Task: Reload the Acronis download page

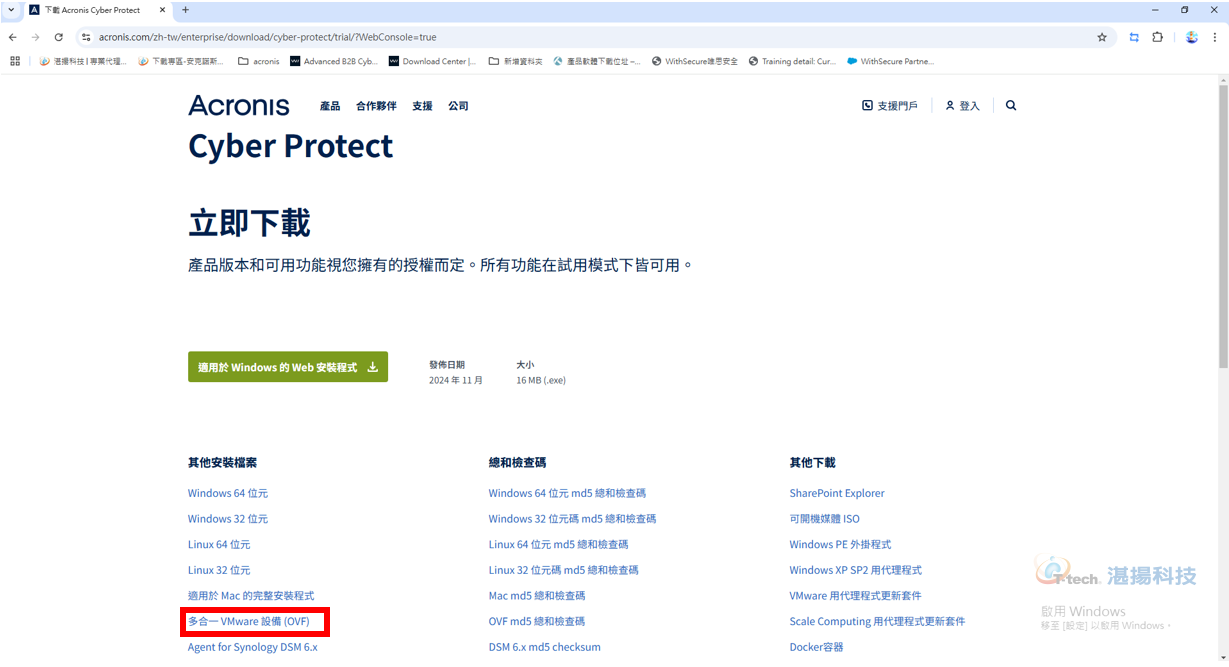Action: [x=59, y=37]
